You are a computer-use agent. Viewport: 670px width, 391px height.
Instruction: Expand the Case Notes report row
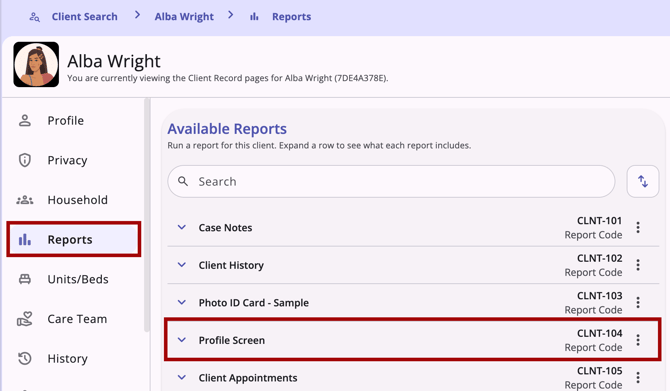coord(182,227)
